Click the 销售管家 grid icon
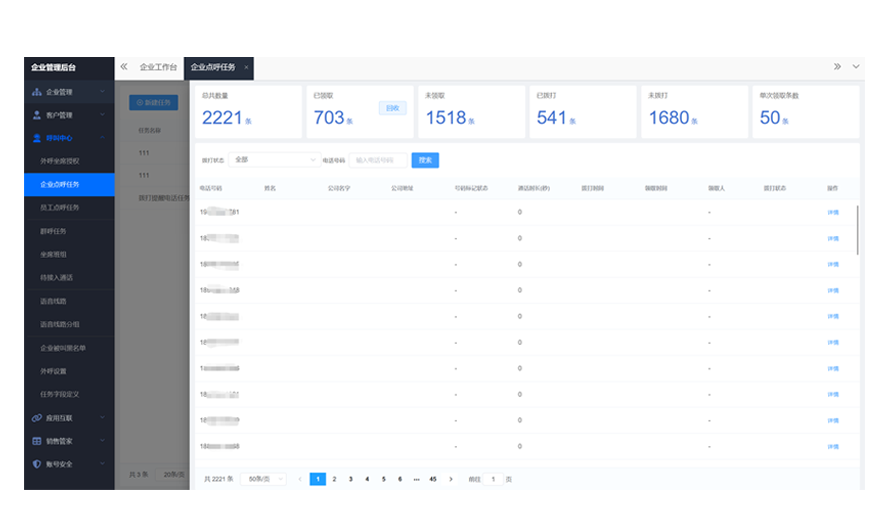Image resolution: width=882 pixels, height=531 pixels. click(x=37, y=441)
